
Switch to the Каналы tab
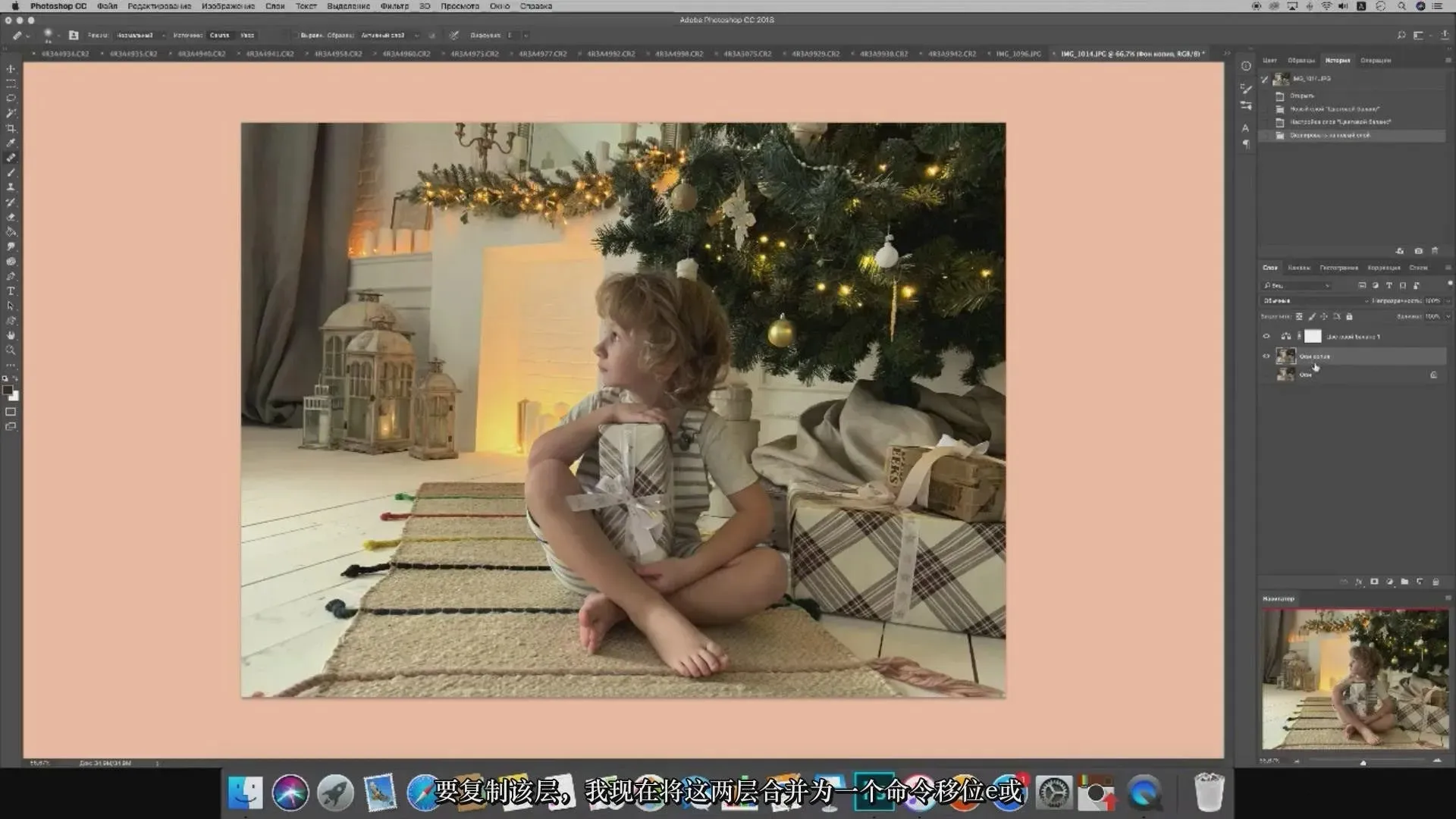[x=1298, y=268]
